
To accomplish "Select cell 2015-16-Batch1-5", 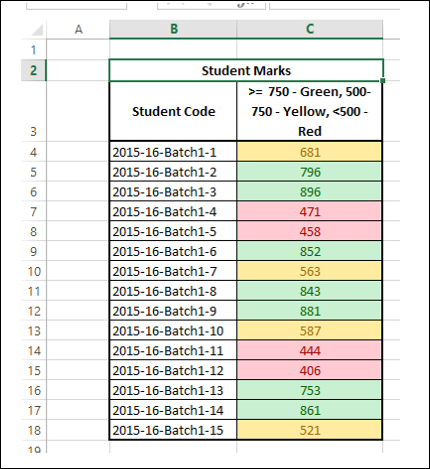I will coord(173,231).
